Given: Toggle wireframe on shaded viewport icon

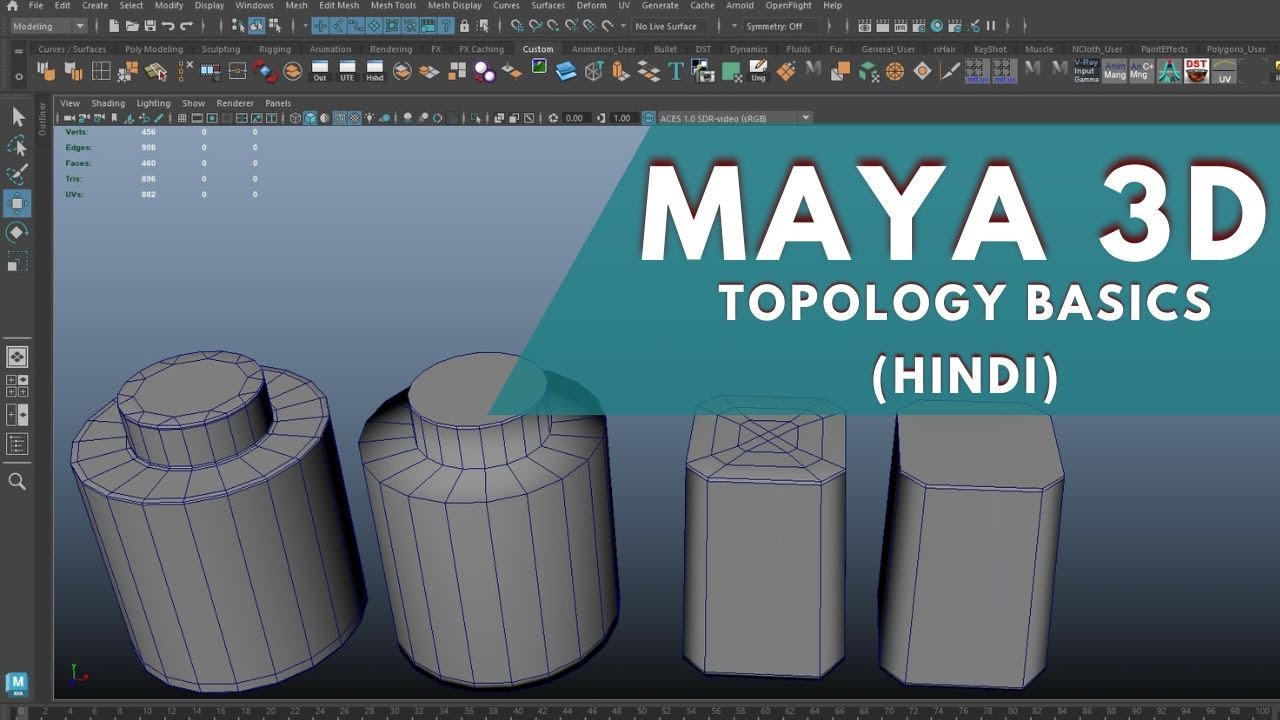Looking at the screenshot, I should coord(340,118).
